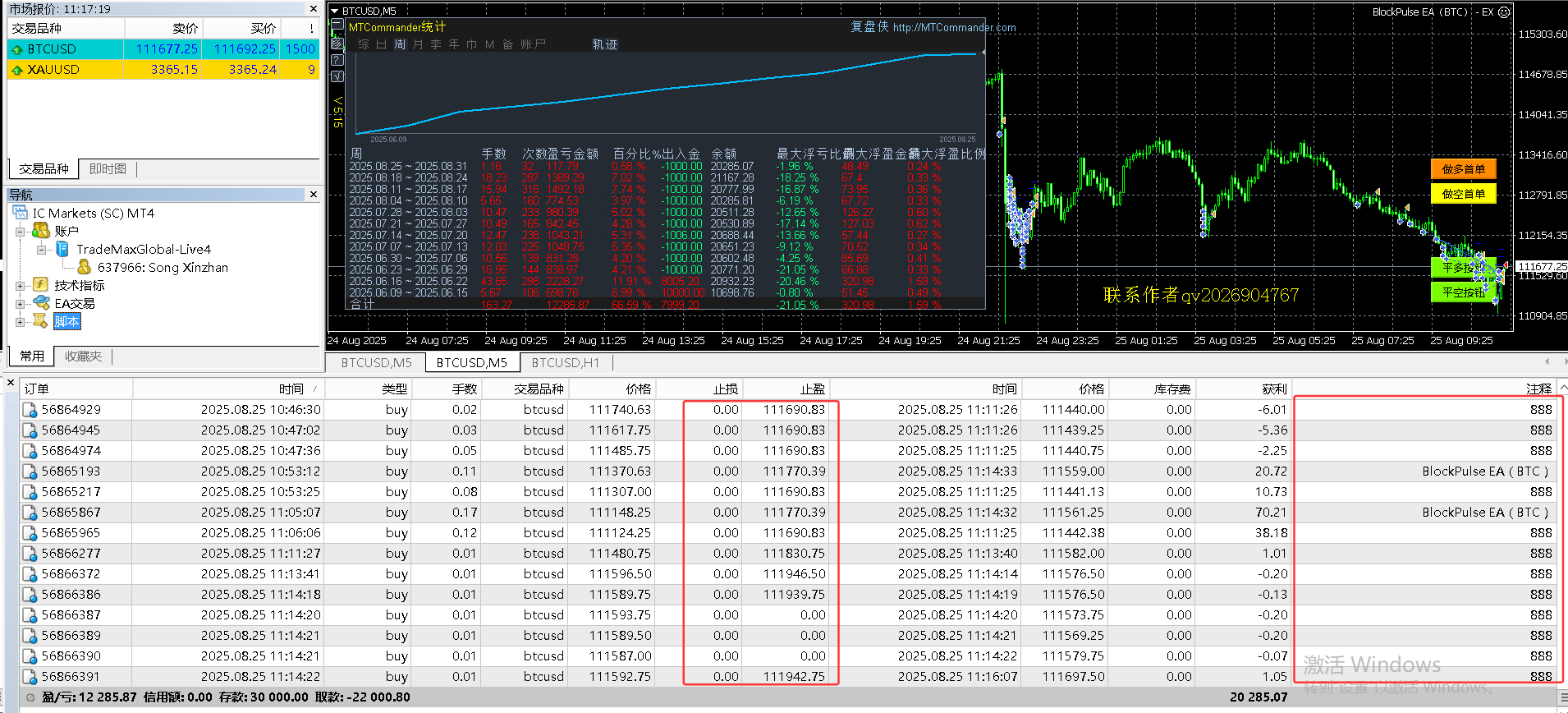1568x713 pixels.
Task: Close the 市场报价 market watch panel
Action: click(313, 9)
